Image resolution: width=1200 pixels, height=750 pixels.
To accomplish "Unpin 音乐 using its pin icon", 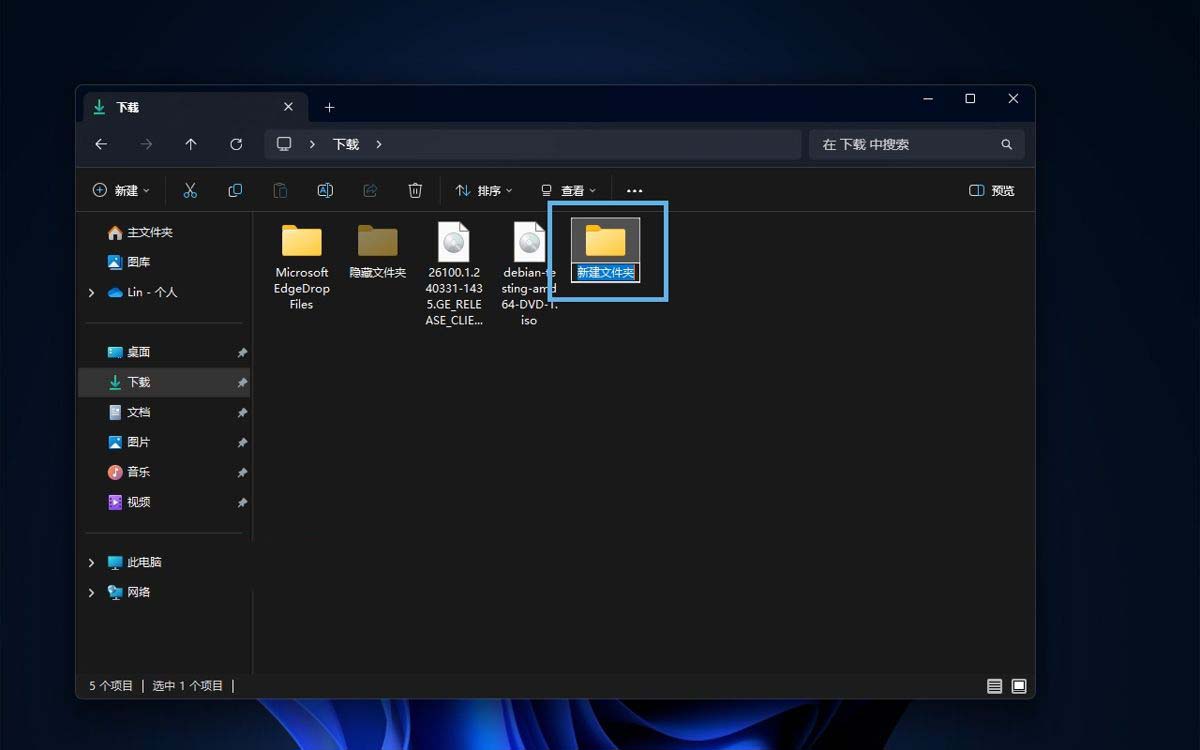I will coord(242,473).
